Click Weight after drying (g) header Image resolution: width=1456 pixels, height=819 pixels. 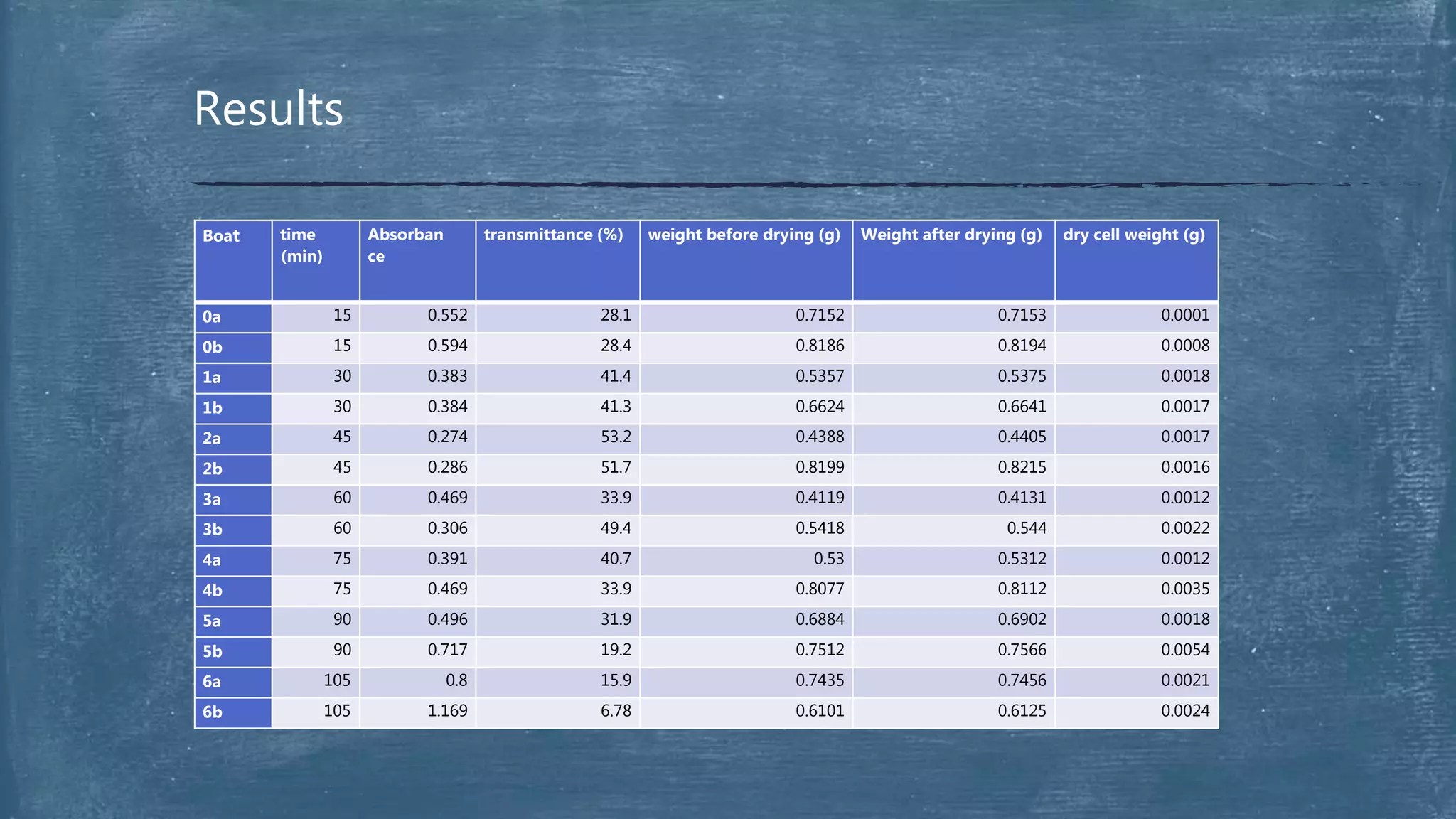[951, 235]
